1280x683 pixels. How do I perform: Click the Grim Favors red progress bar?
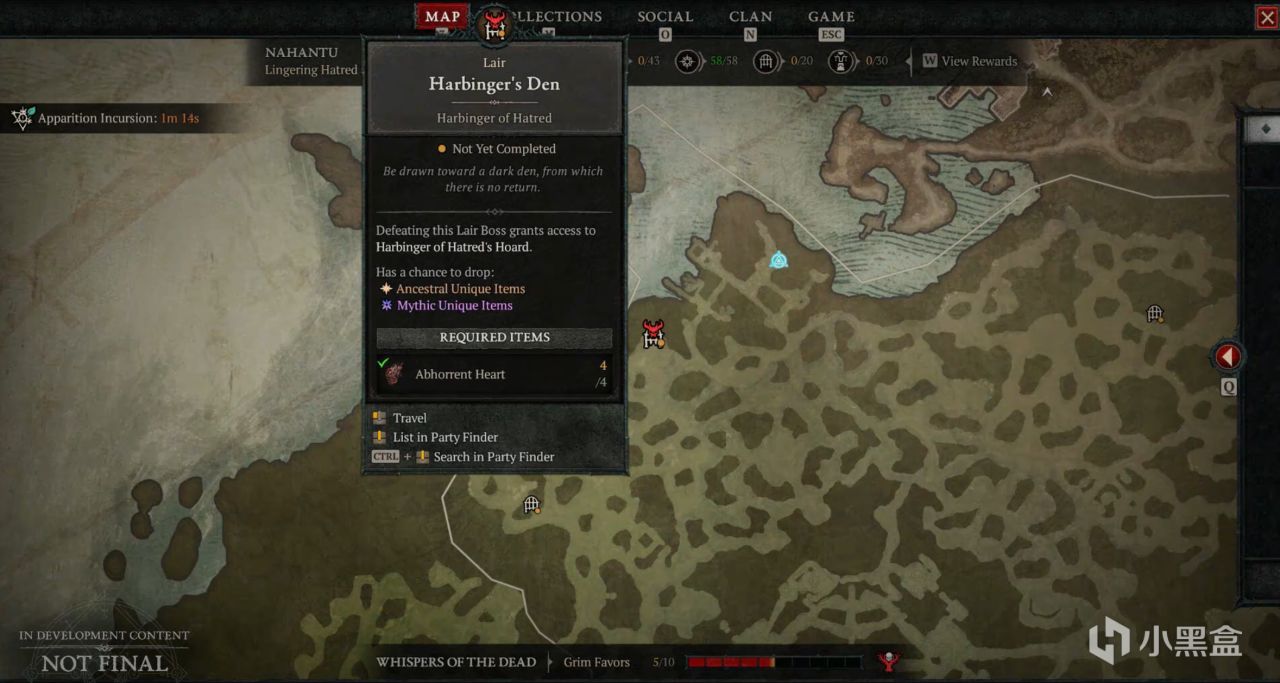[x=774, y=662]
